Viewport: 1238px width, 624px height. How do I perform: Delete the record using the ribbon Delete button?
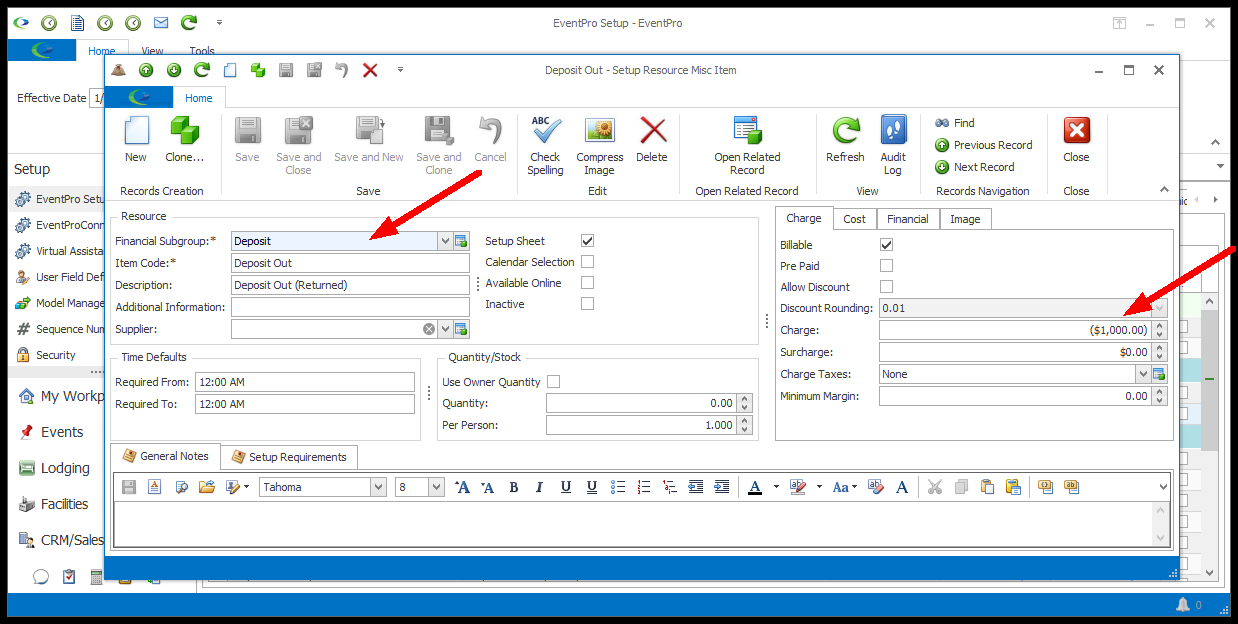(652, 139)
